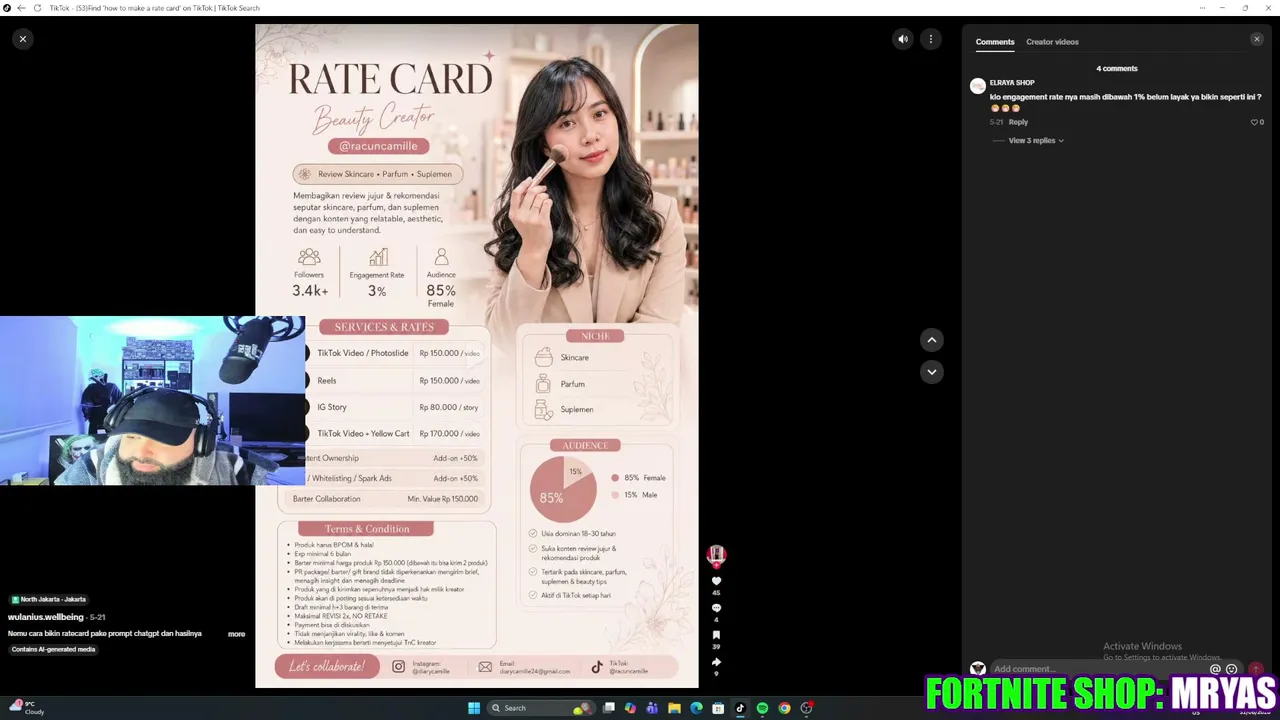Viewport: 1280px width, 720px height.
Task: Like the video with the heart icon
Action: (x=716, y=581)
